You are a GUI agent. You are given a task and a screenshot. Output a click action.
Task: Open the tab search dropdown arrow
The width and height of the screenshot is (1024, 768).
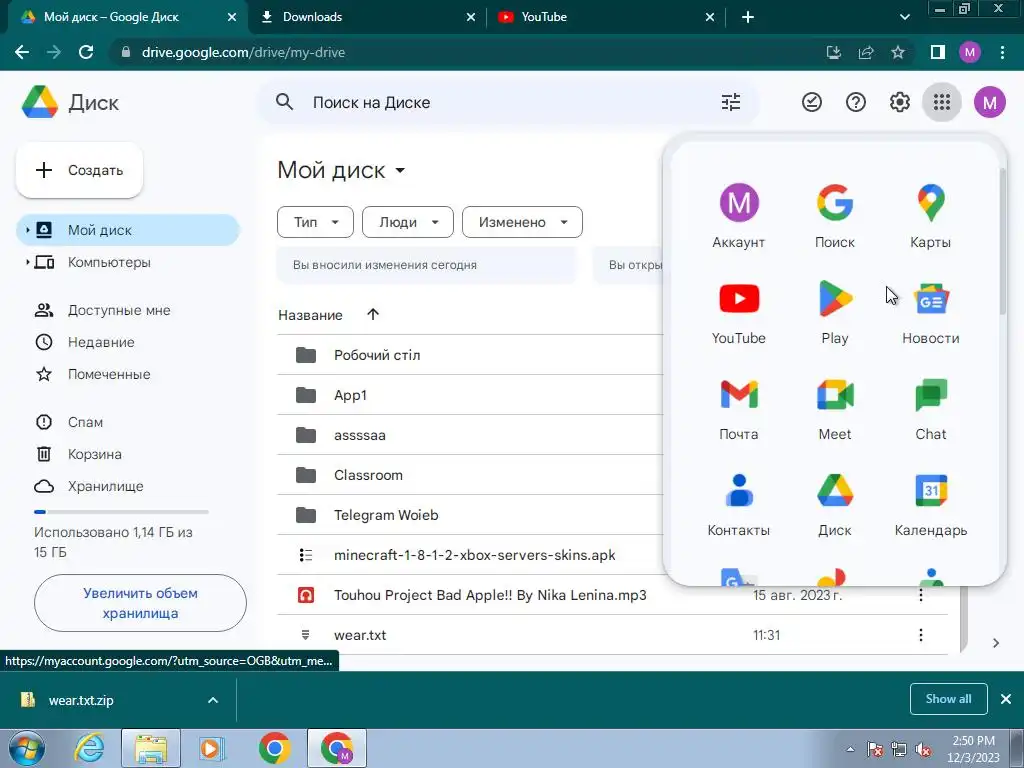pos(904,17)
